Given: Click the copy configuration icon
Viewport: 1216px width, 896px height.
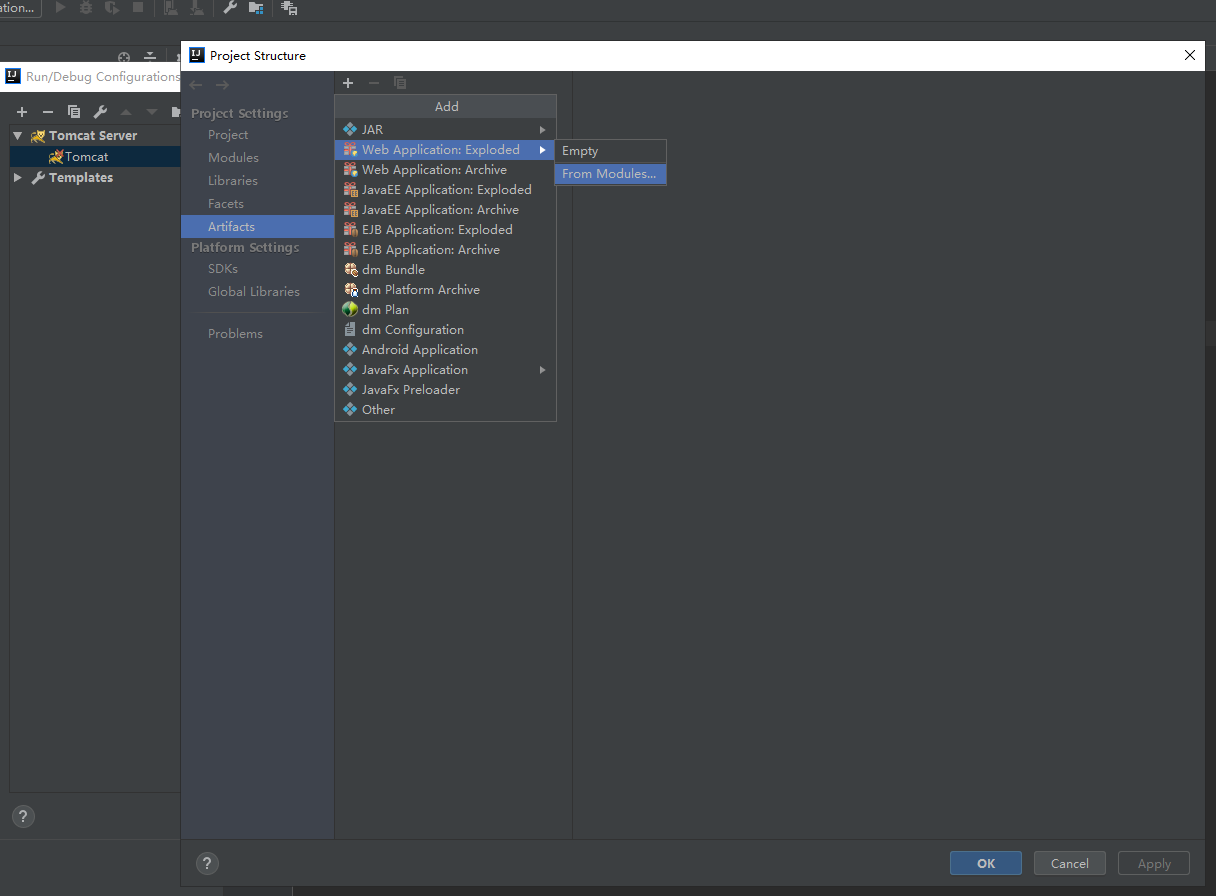Looking at the screenshot, I should [74, 112].
